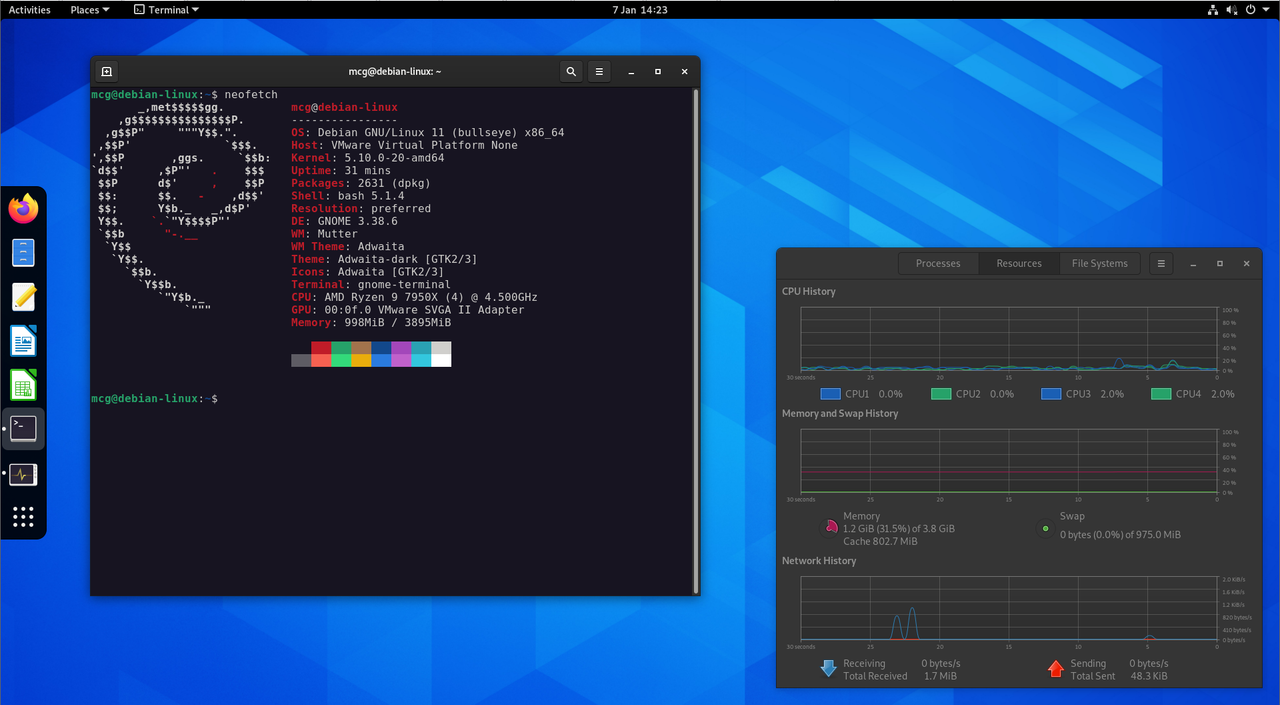Open System Monitor dock icon
Image resolution: width=1280 pixels, height=705 pixels.
(23, 473)
